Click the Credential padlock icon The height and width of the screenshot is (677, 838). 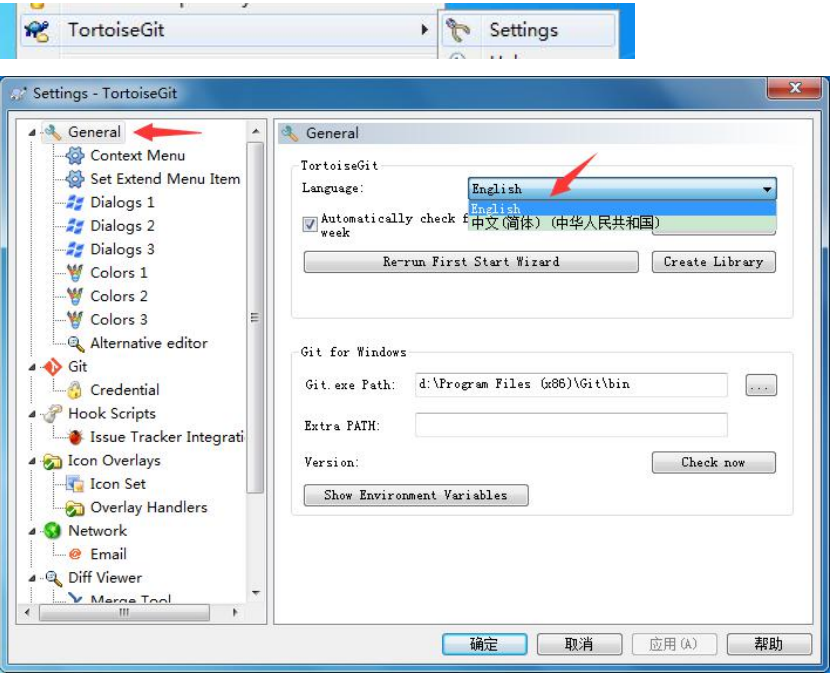[x=75, y=390]
